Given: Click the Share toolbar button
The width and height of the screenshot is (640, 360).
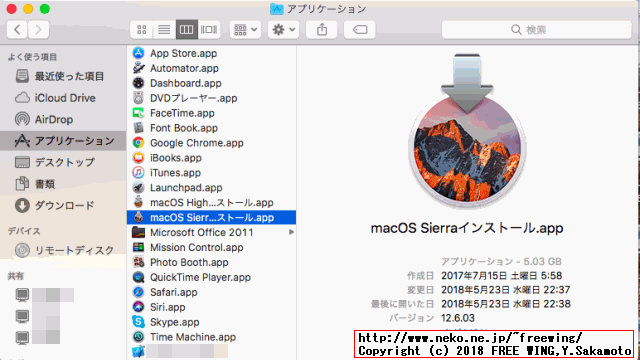Looking at the screenshot, I should 322,29.
